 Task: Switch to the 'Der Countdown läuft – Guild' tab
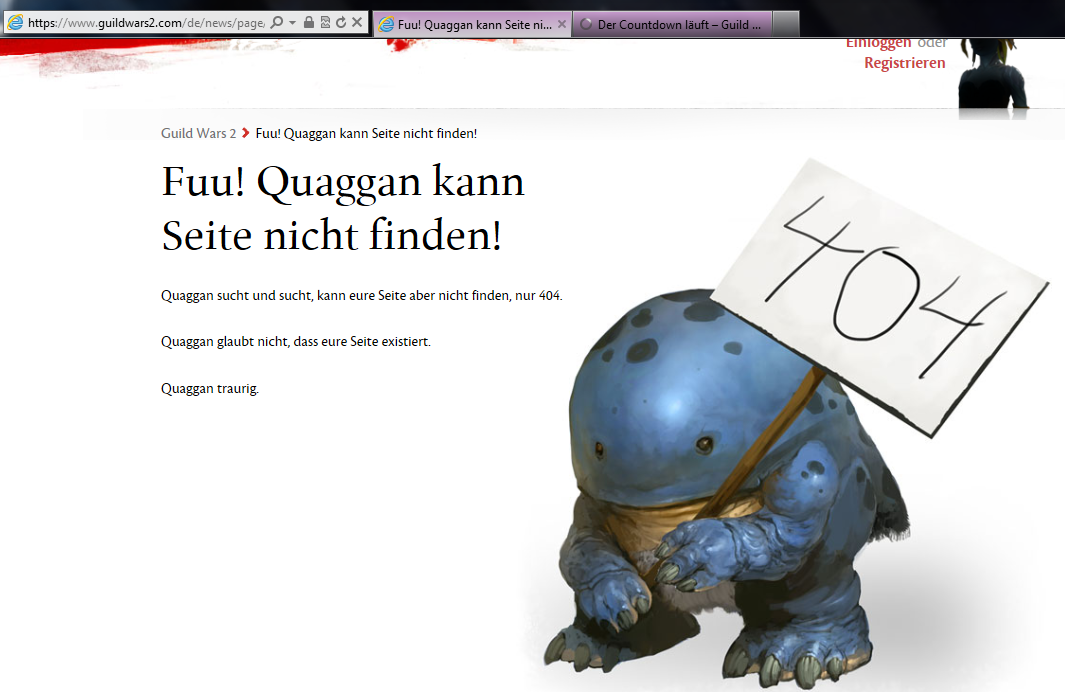click(672, 24)
